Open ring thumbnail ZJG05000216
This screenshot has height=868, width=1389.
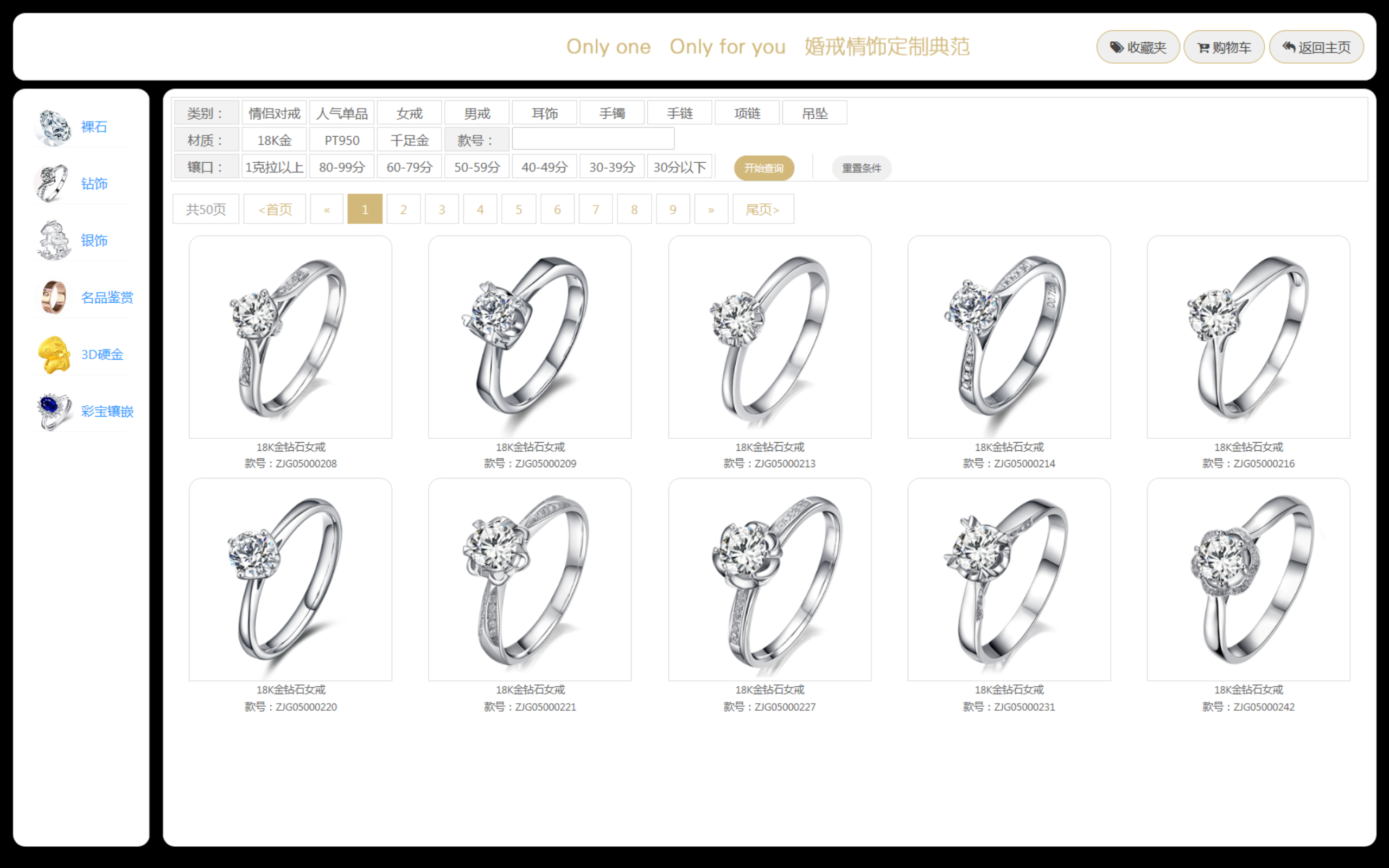coord(1248,337)
